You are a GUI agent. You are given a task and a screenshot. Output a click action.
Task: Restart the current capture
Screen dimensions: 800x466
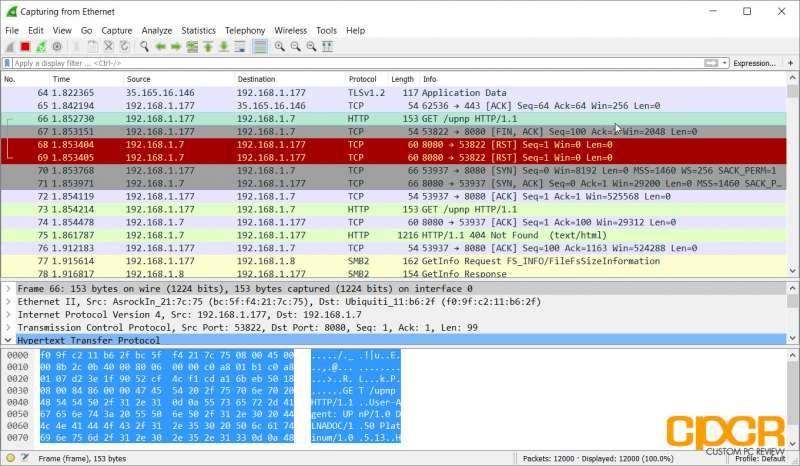click(x=41, y=46)
